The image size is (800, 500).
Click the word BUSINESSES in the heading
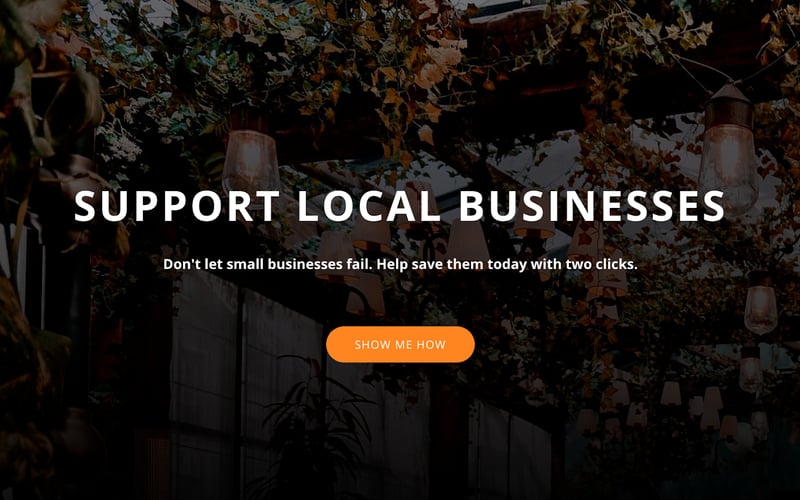[592, 206]
